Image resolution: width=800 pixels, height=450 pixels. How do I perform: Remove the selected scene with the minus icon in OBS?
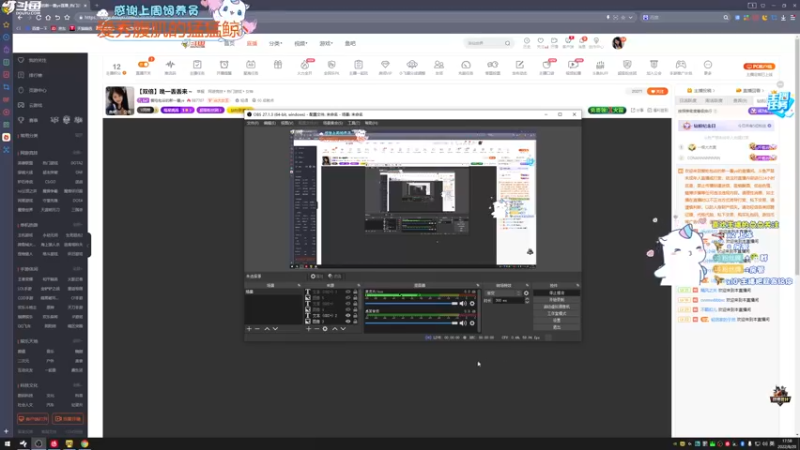coord(258,329)
